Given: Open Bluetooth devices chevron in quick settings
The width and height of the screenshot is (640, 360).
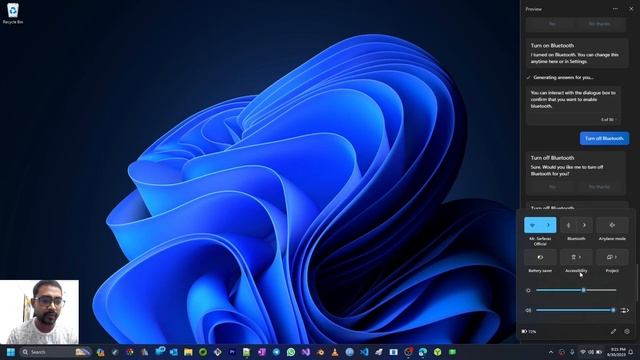Looking at the screenshot, I should pos(584,225).
